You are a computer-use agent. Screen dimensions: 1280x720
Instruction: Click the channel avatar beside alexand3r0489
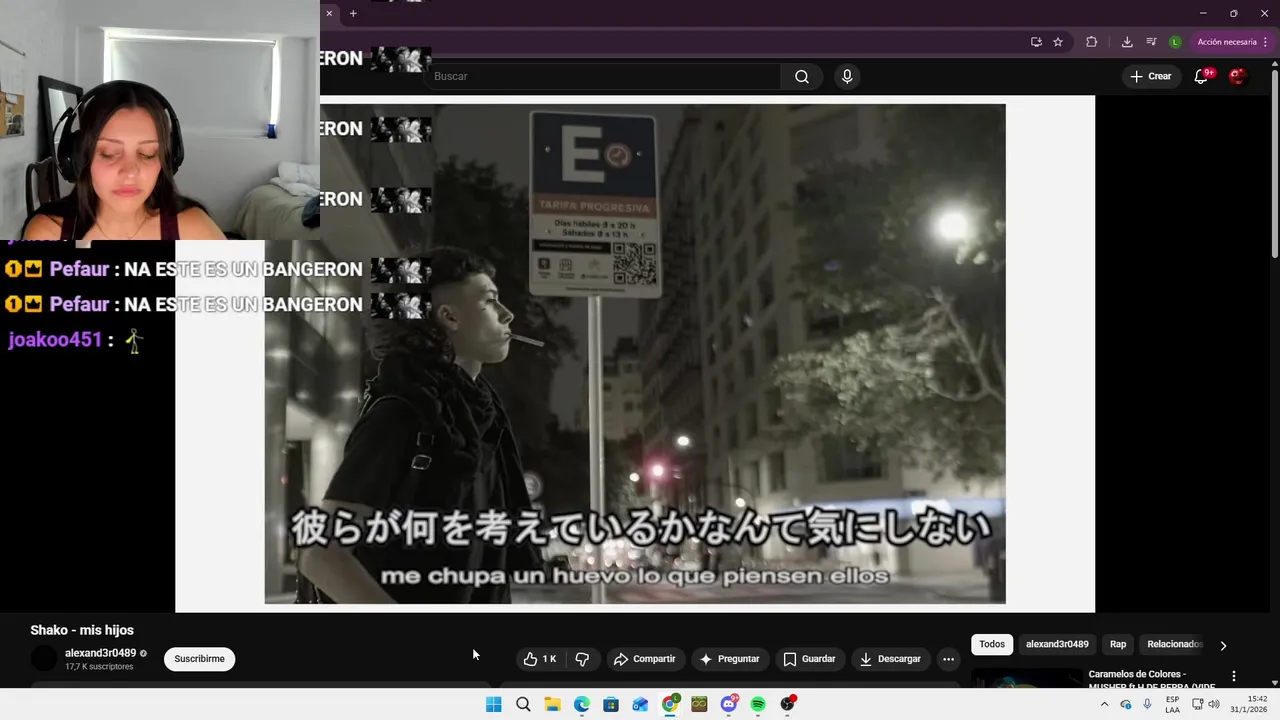[x=44, y=659]
